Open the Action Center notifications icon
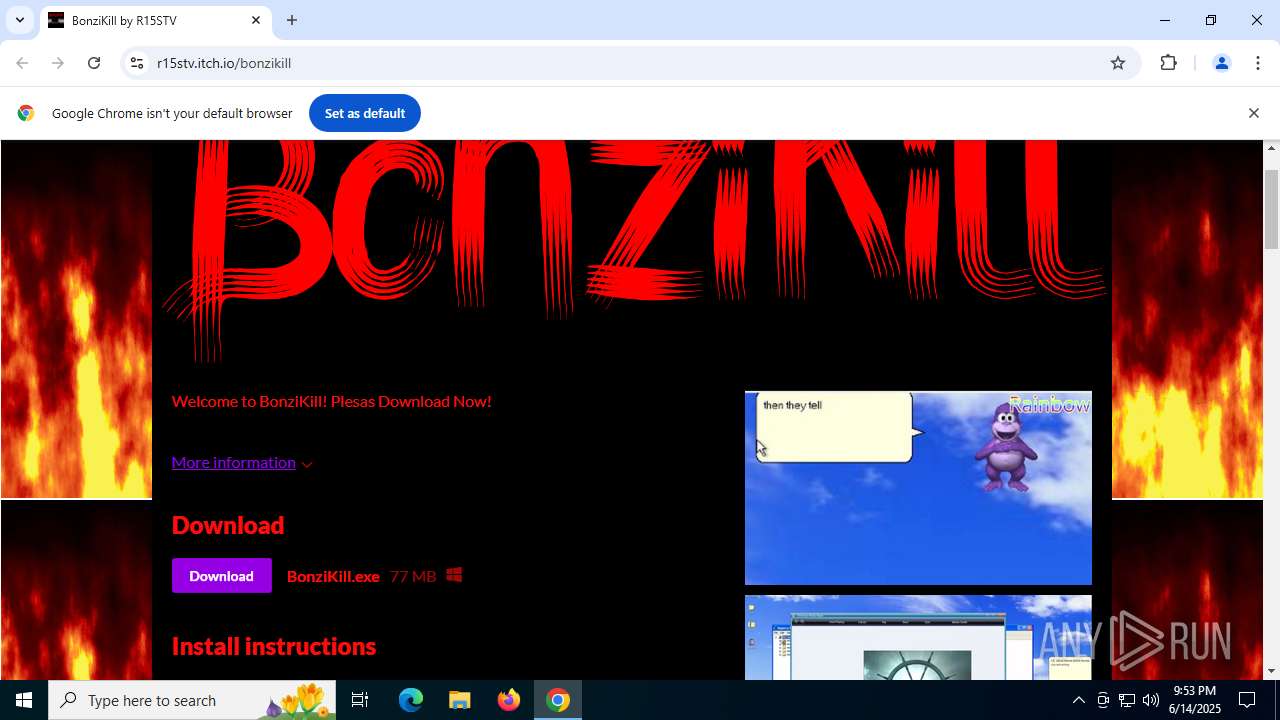 (x=1248, y=700)
